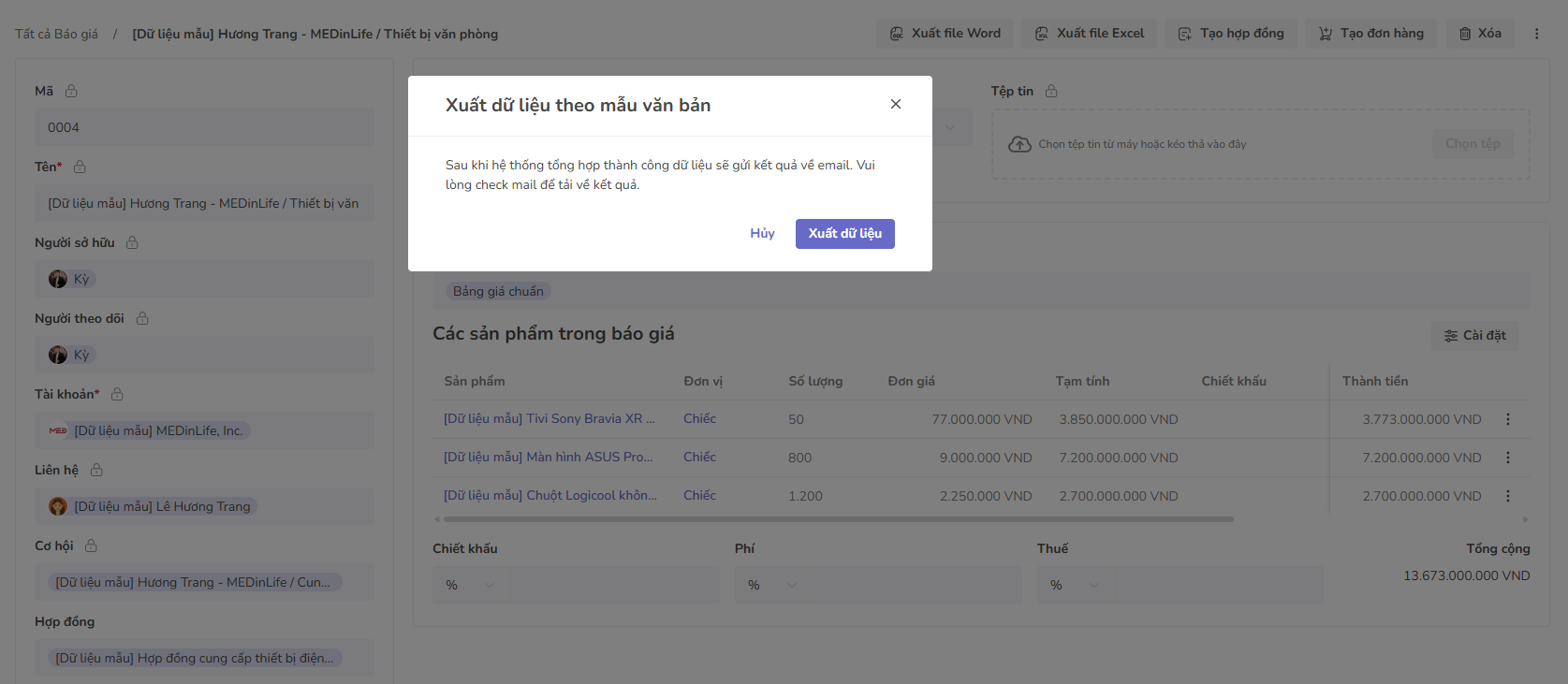The image size is (1568, 684).
Task: Click the Xóa trash icon
Action: pyautogui.click(x=1465, y=34)
